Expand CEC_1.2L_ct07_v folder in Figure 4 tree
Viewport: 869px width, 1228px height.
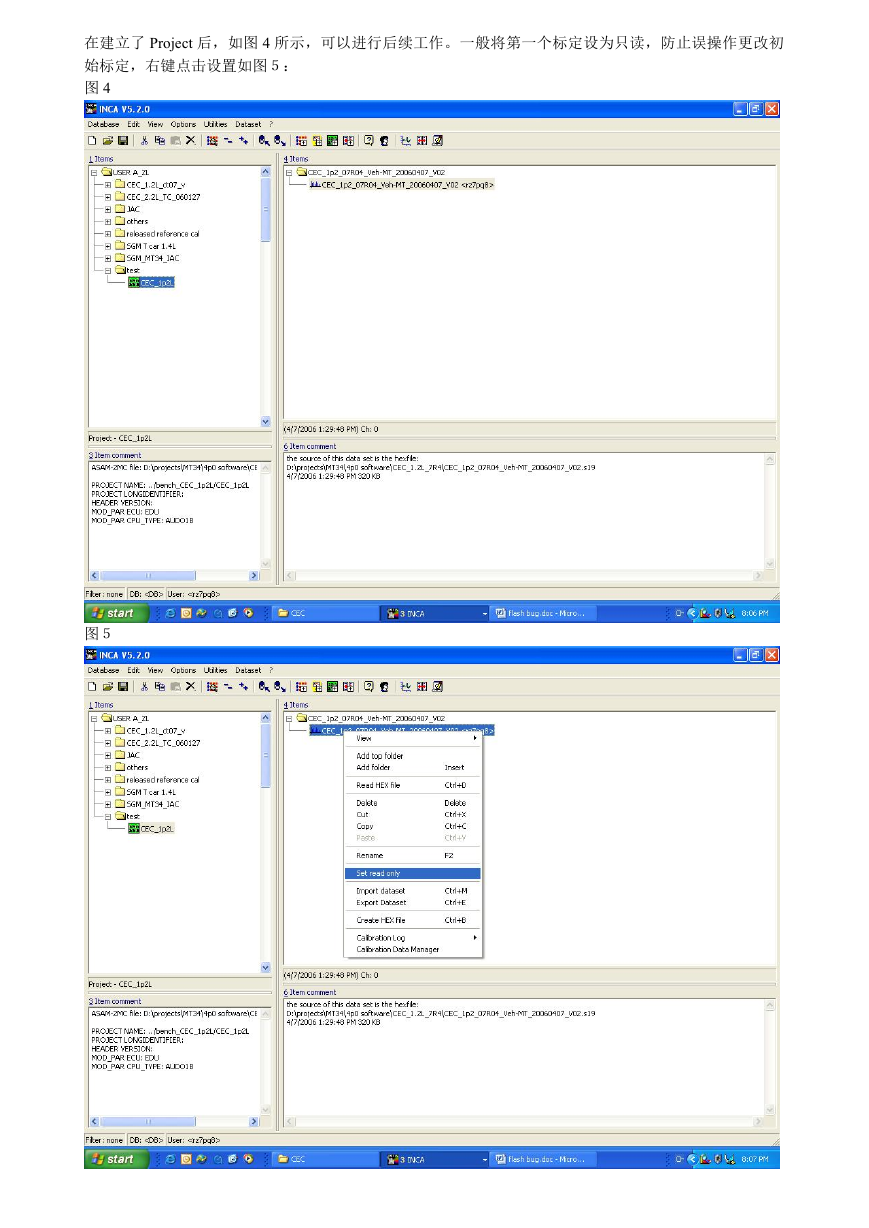pyautogui.click(x=108, y=185)
